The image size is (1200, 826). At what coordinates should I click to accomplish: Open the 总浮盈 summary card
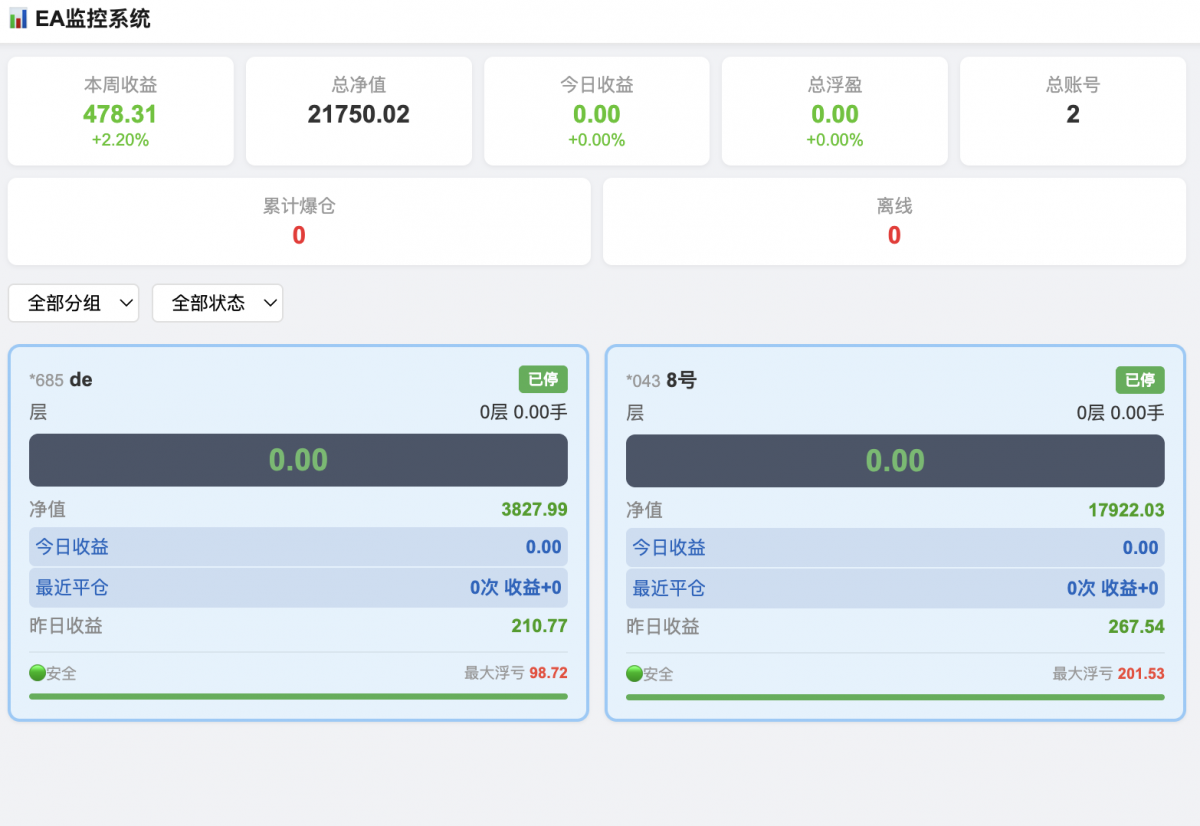835,111
